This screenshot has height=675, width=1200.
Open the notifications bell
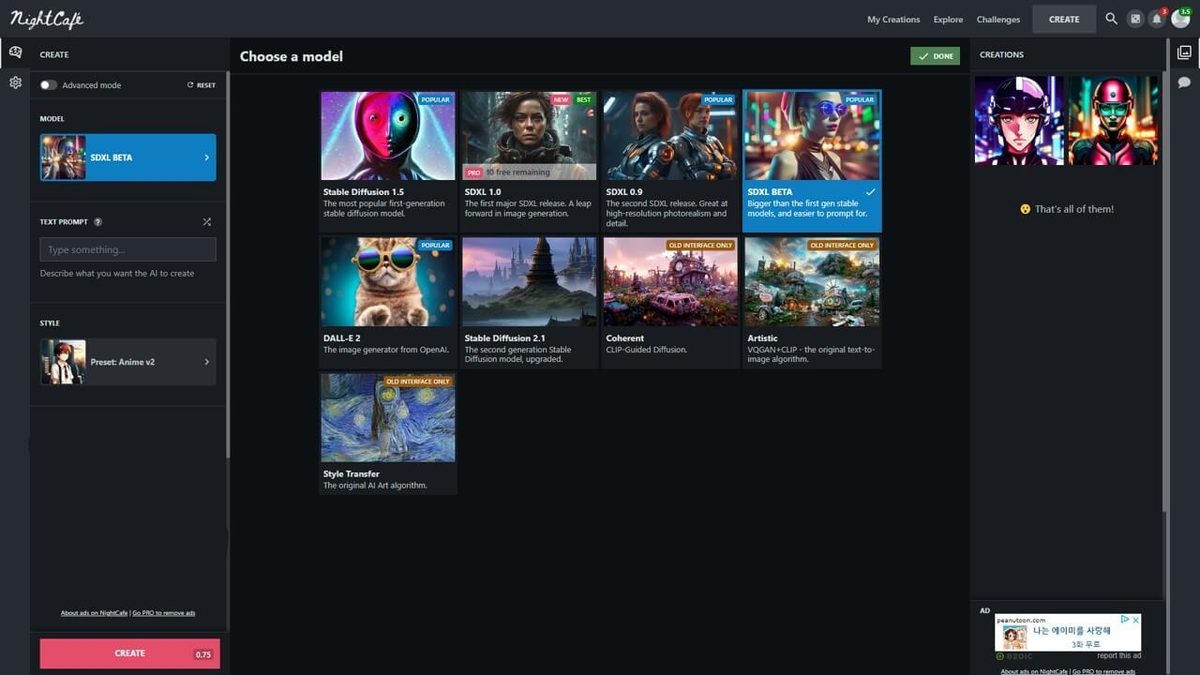1157,19
